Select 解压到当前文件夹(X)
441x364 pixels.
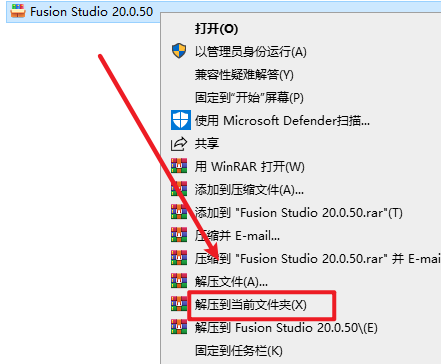click(x=251, y=305)
